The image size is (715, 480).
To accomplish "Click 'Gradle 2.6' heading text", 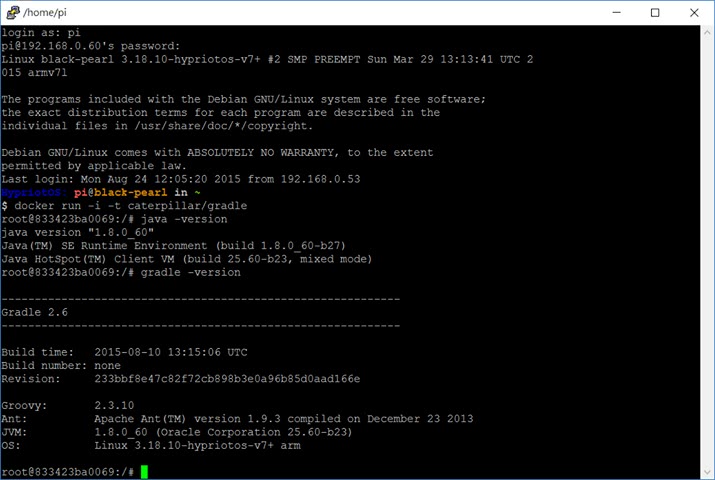I will (34, 312).
